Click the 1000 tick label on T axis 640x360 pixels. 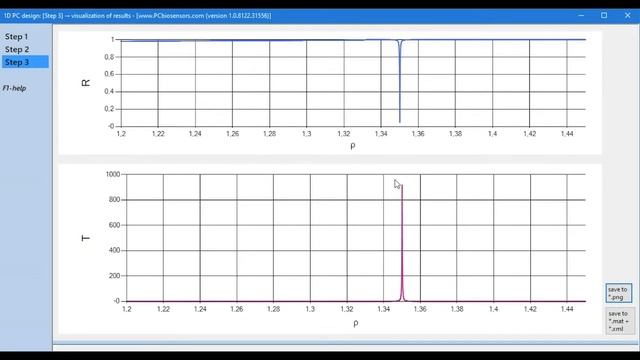pos(113,174)
